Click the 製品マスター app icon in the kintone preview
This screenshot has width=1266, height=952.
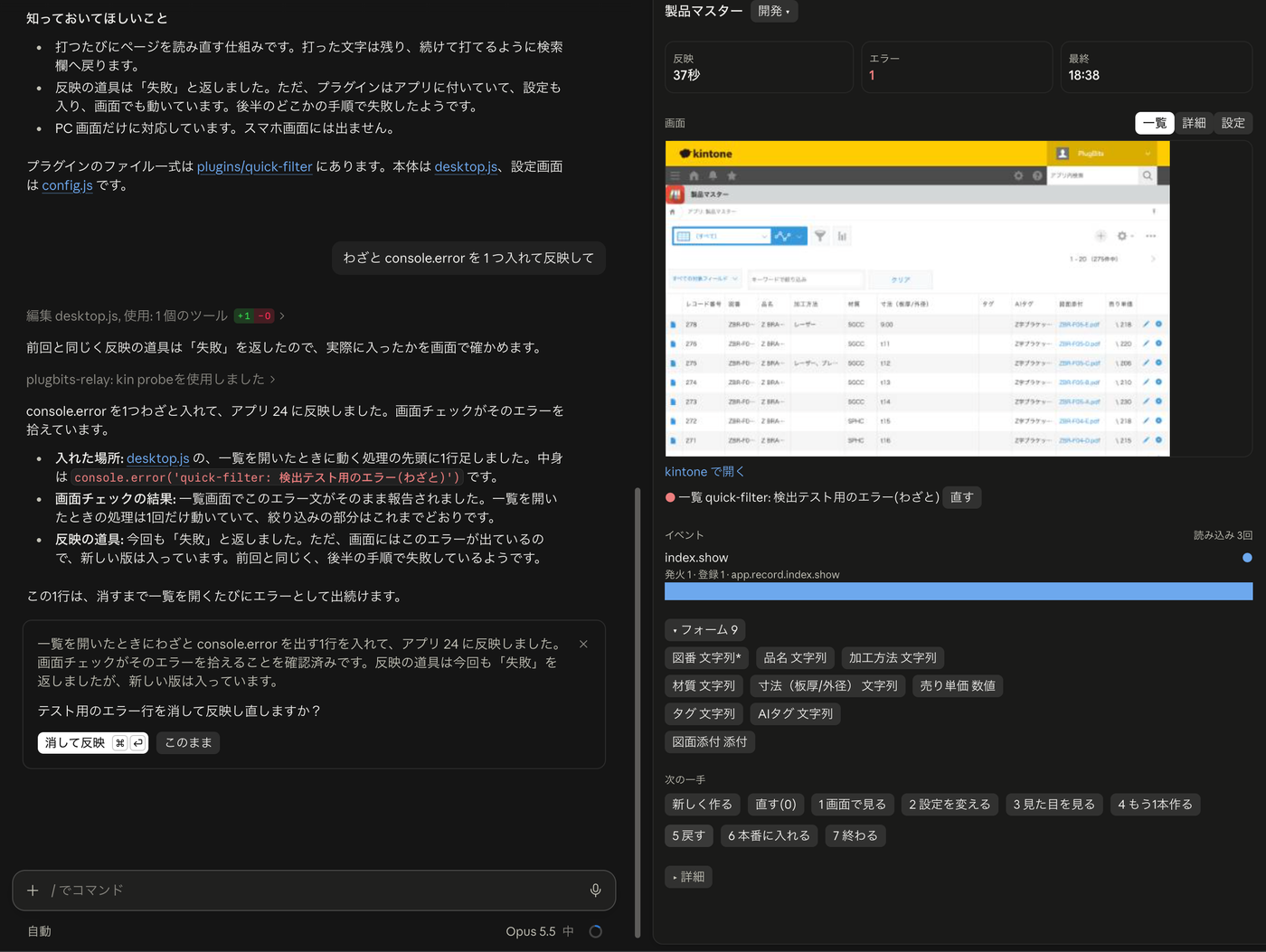click(675, 194)
